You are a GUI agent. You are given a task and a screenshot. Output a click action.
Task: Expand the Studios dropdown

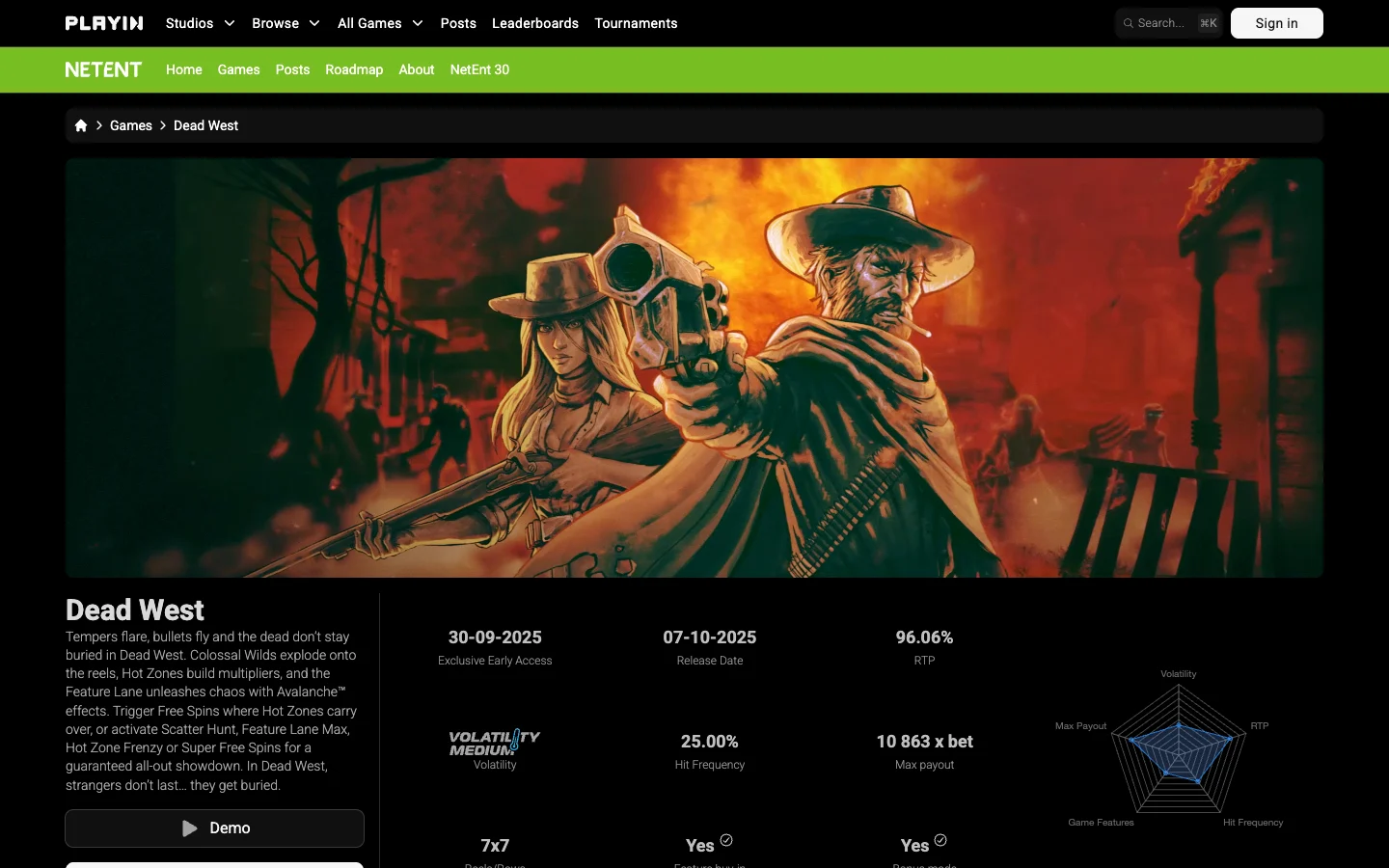201,23
